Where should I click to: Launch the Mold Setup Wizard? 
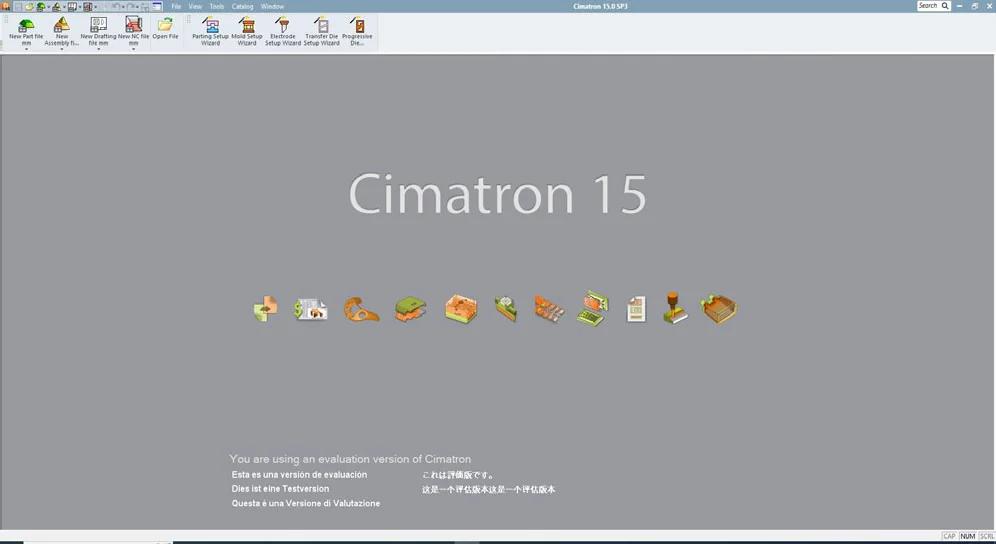pyautogui.click(x=247, y=31)
